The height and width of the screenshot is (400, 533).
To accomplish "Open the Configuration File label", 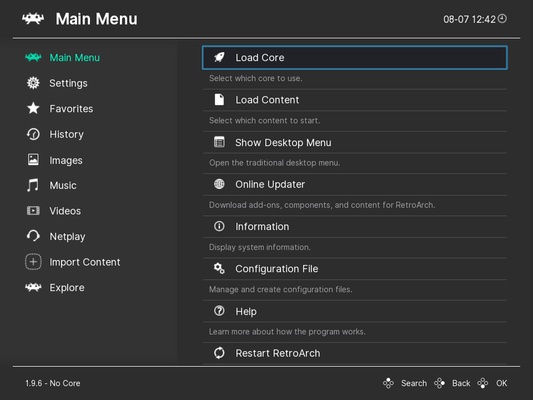I will tap(277, 269).
